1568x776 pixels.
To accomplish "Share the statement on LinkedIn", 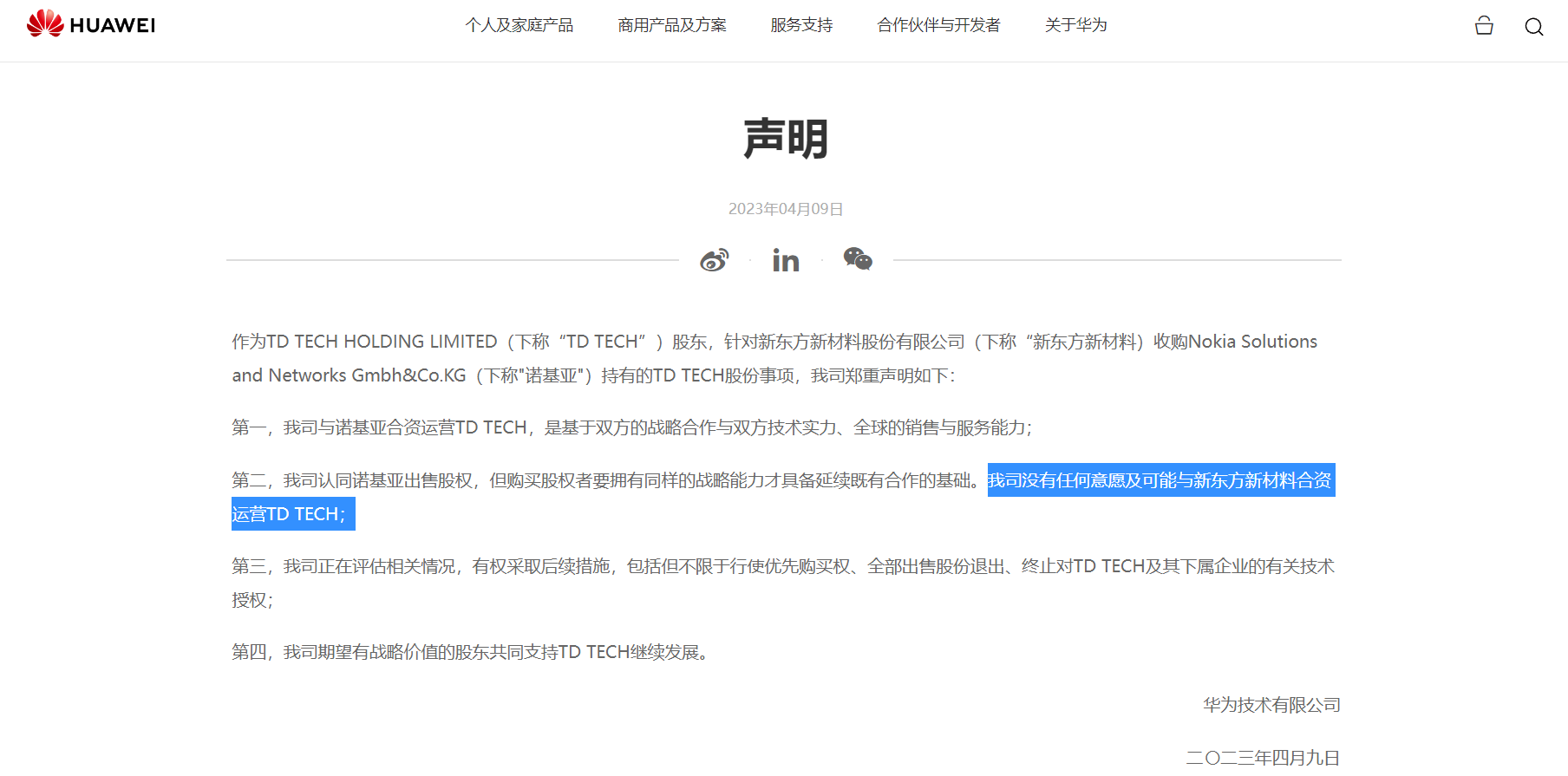I will (x=786, y=260).
